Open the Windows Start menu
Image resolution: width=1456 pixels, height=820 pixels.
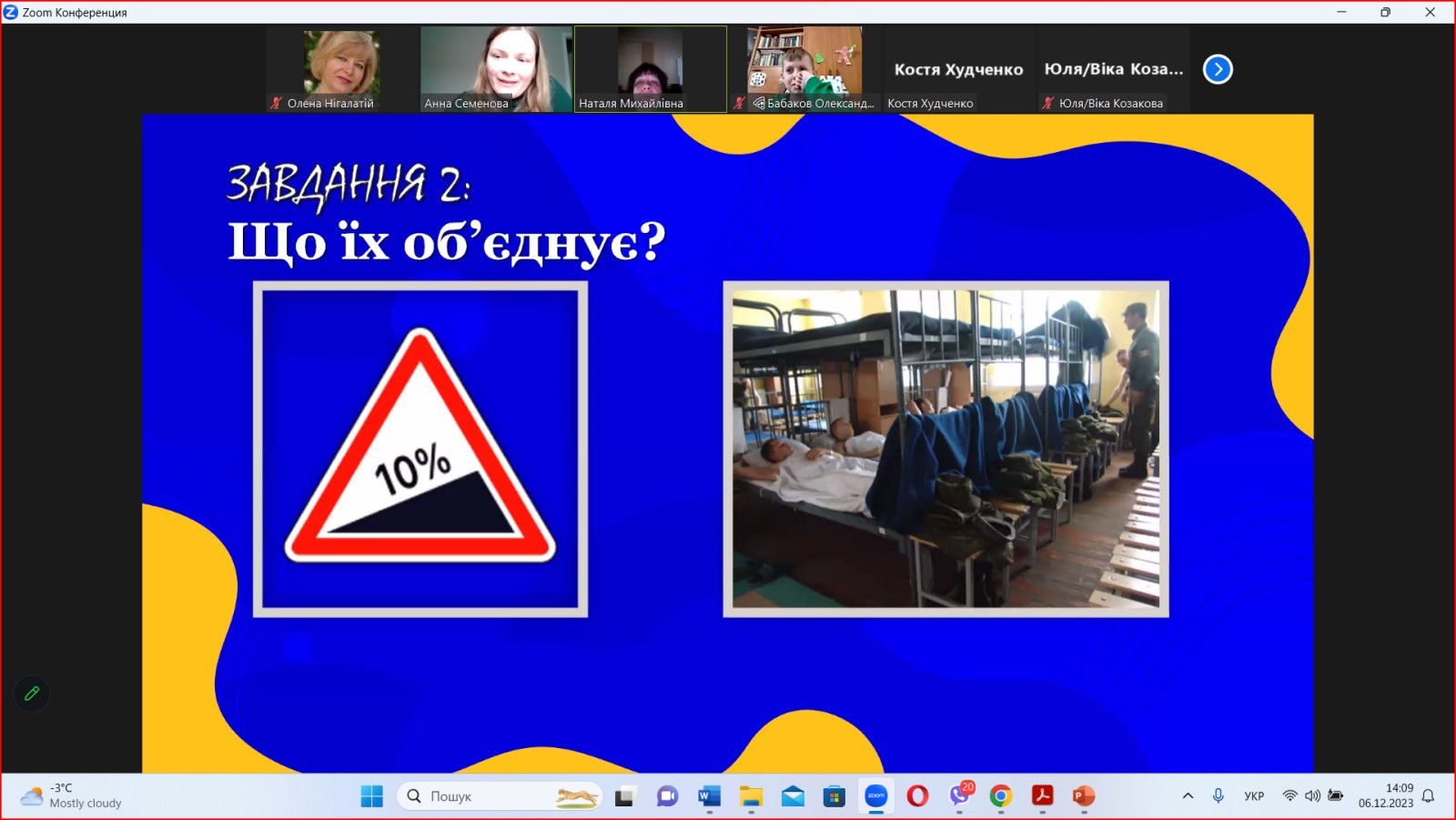tap(371, 796)
